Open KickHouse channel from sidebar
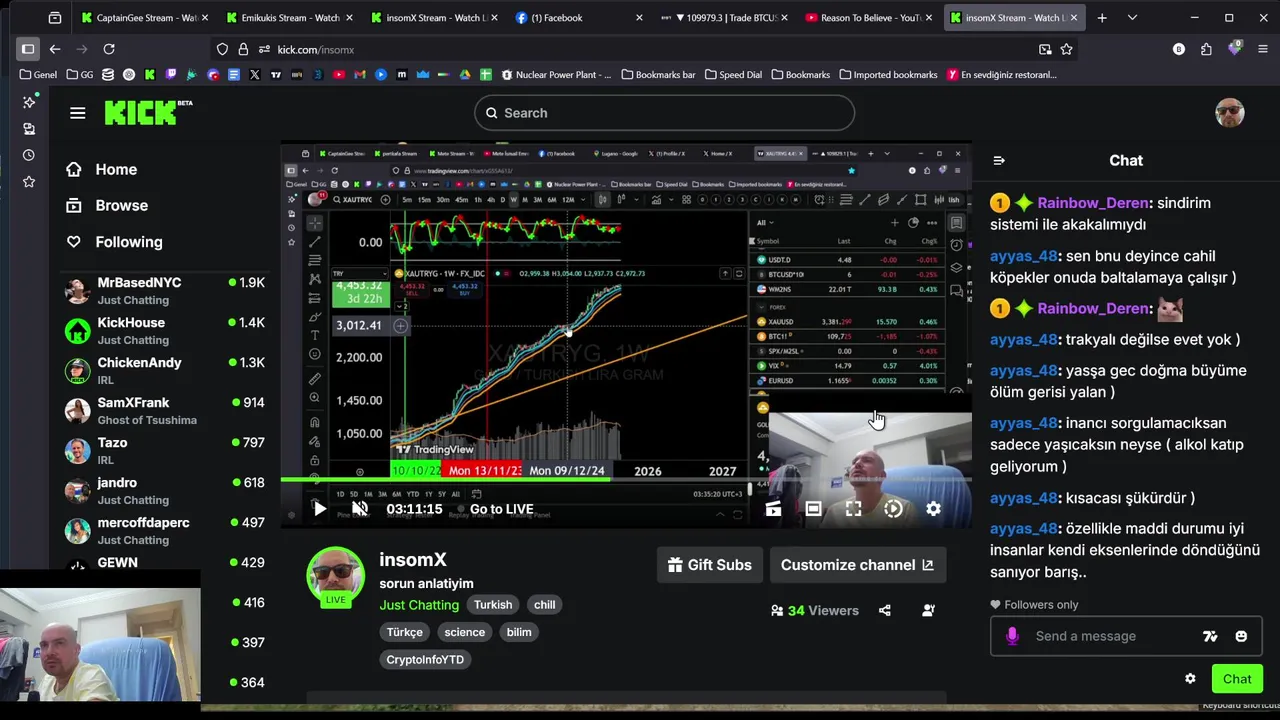The height and width of the screenshot is (720, 1280). tap(165, 330)
